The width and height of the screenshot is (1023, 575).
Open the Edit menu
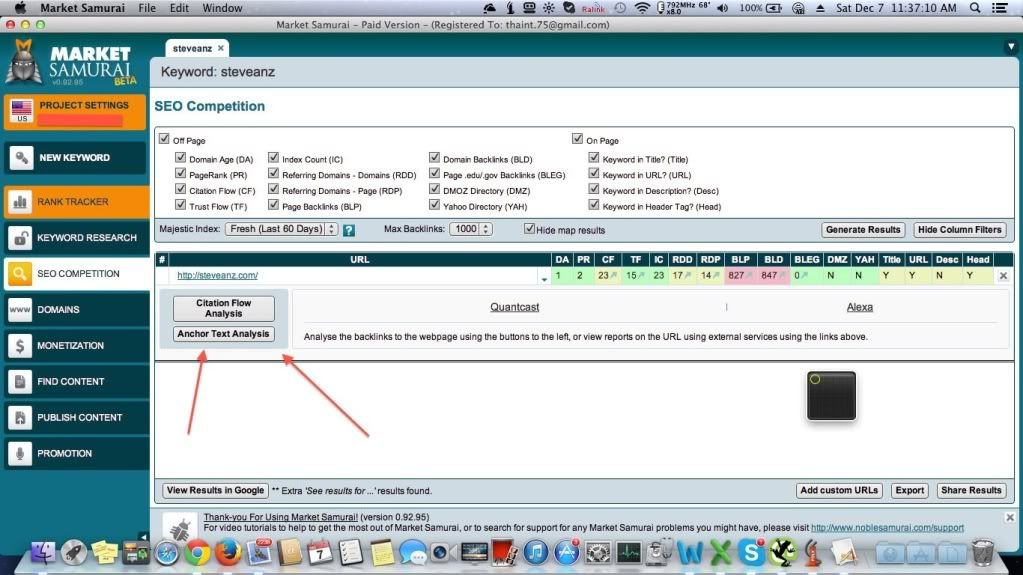179,8
